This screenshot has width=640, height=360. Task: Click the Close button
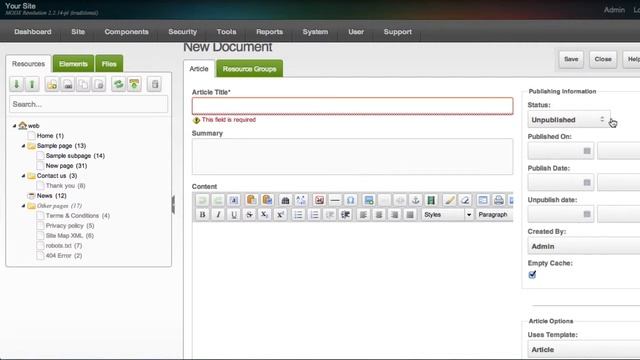point(603,59)
